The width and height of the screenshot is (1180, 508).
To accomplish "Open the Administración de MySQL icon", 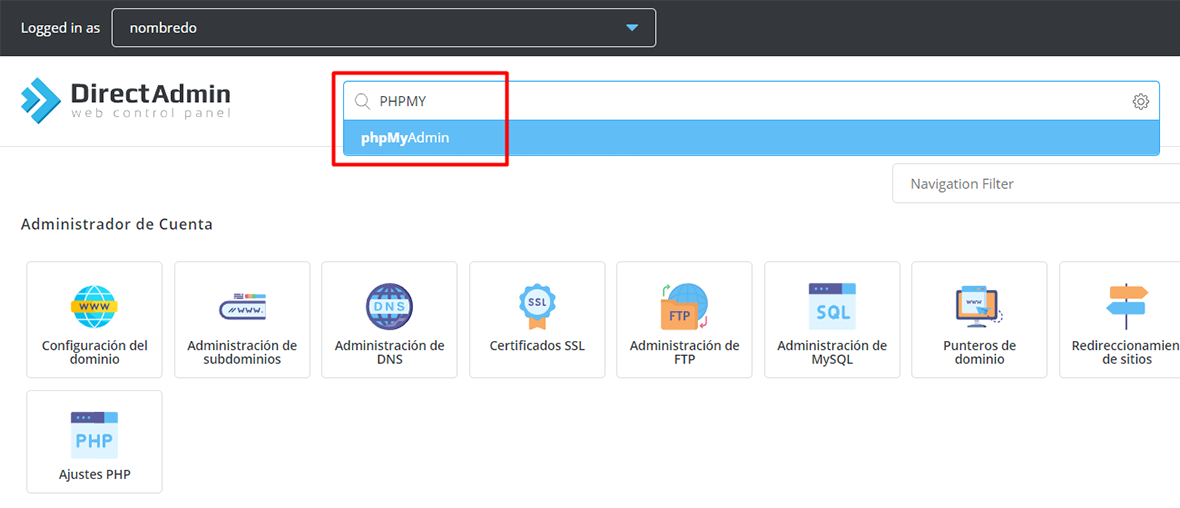I will [832, 307].
